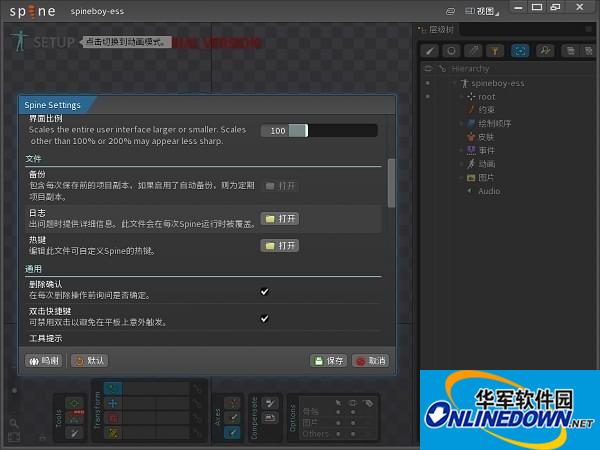Click the 保存 save button
Image resolution: width=600 pixels, height=450 pixels.
click(x=329, y=360)
